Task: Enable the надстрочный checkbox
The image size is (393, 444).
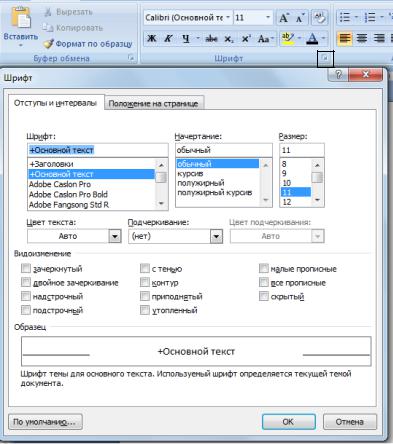Action: coord(26,296)
